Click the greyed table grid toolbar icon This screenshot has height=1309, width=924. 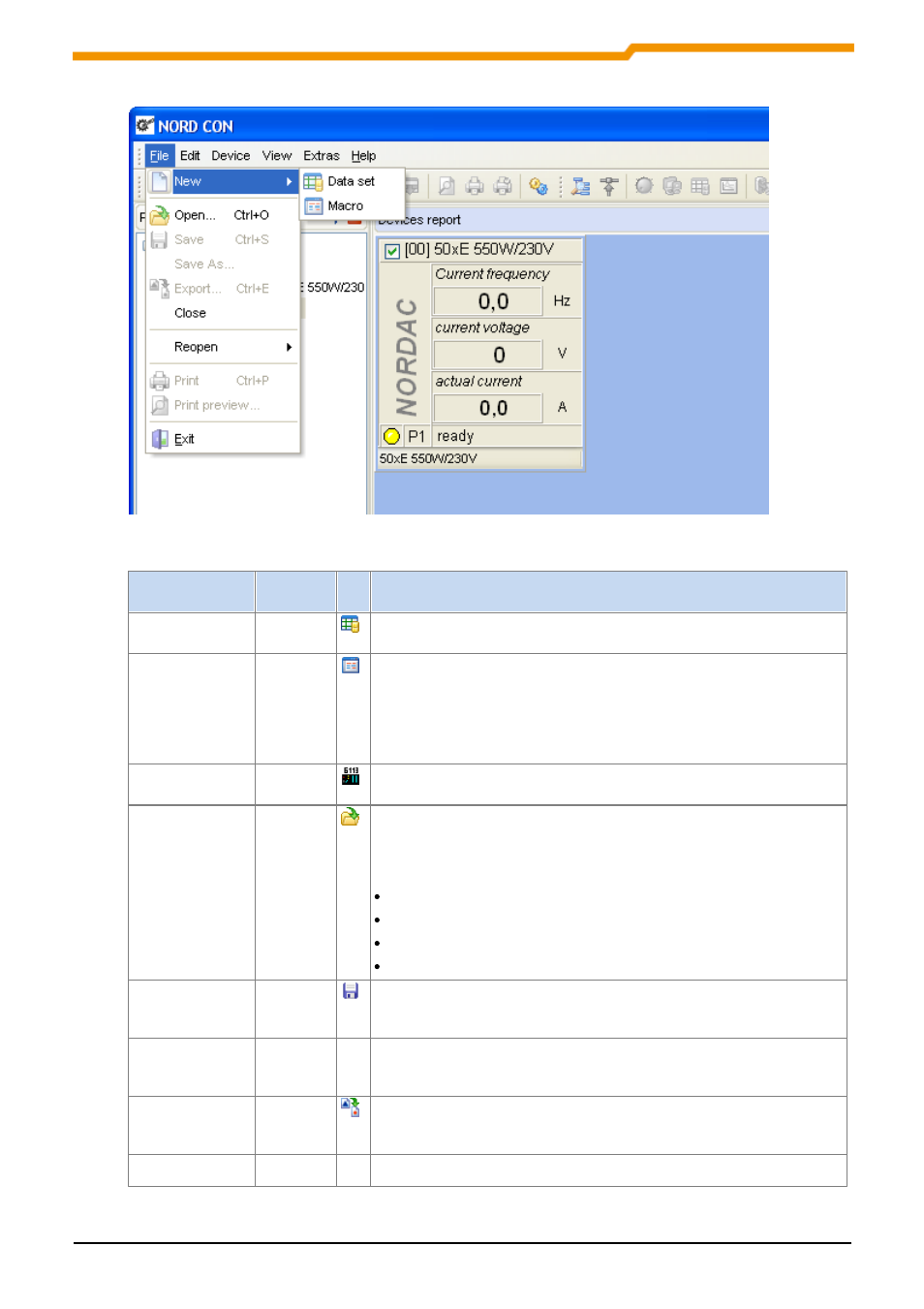click(700, 186)
